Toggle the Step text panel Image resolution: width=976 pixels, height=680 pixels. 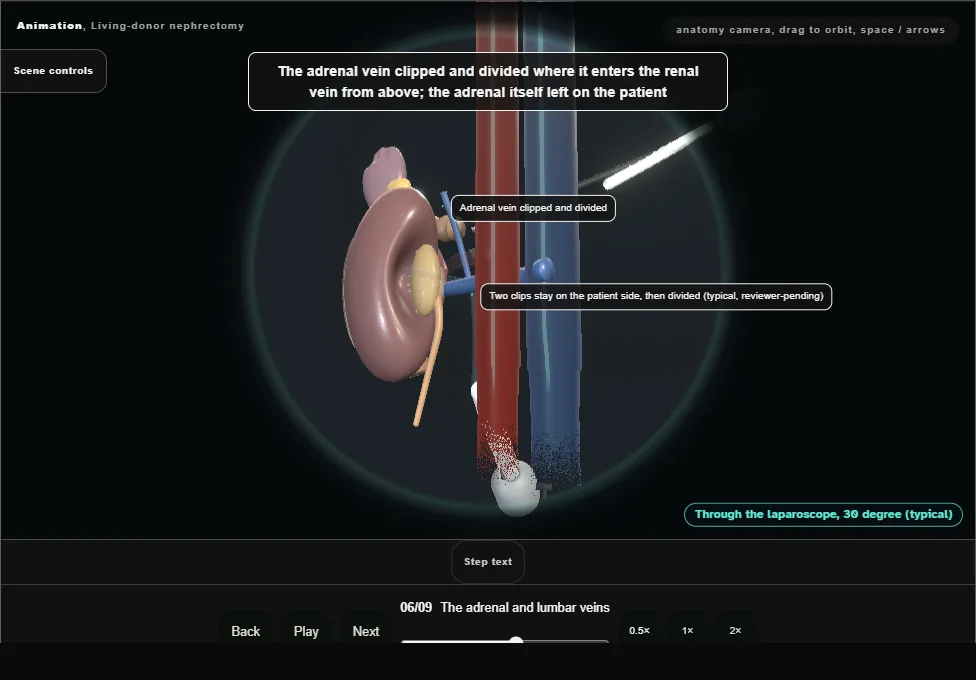488,562
